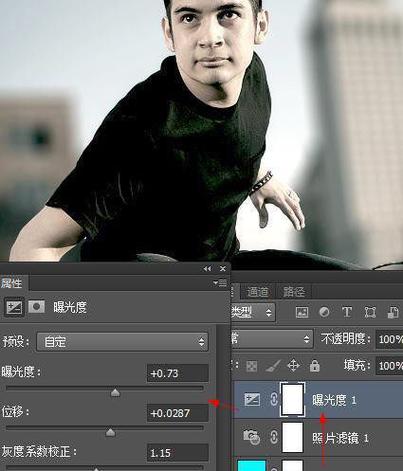Viewport: 403px width, 471px height.
Task: Open the layer filter 类型 dropdown
Action: point(253,312)
